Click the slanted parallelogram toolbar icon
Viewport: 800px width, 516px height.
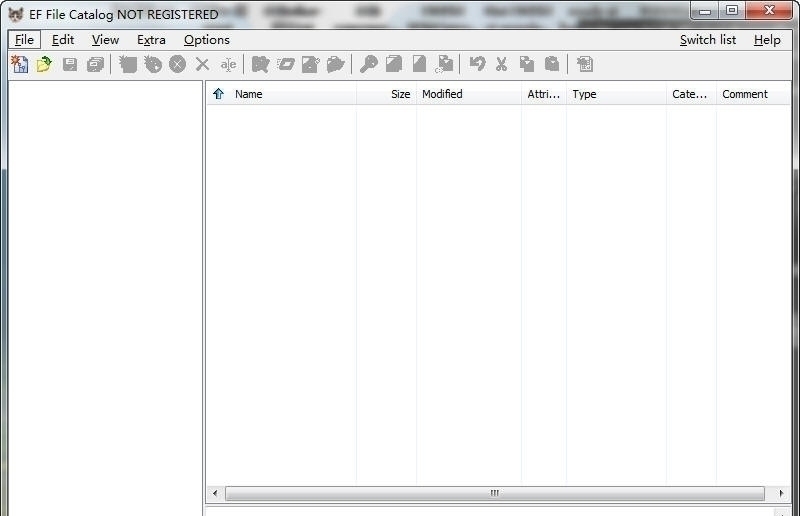point(286,64)
